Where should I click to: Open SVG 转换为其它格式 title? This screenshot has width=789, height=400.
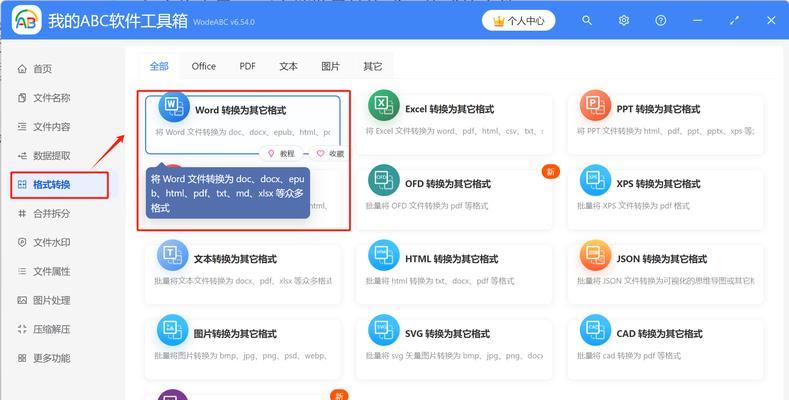click(x=447, y=334)
